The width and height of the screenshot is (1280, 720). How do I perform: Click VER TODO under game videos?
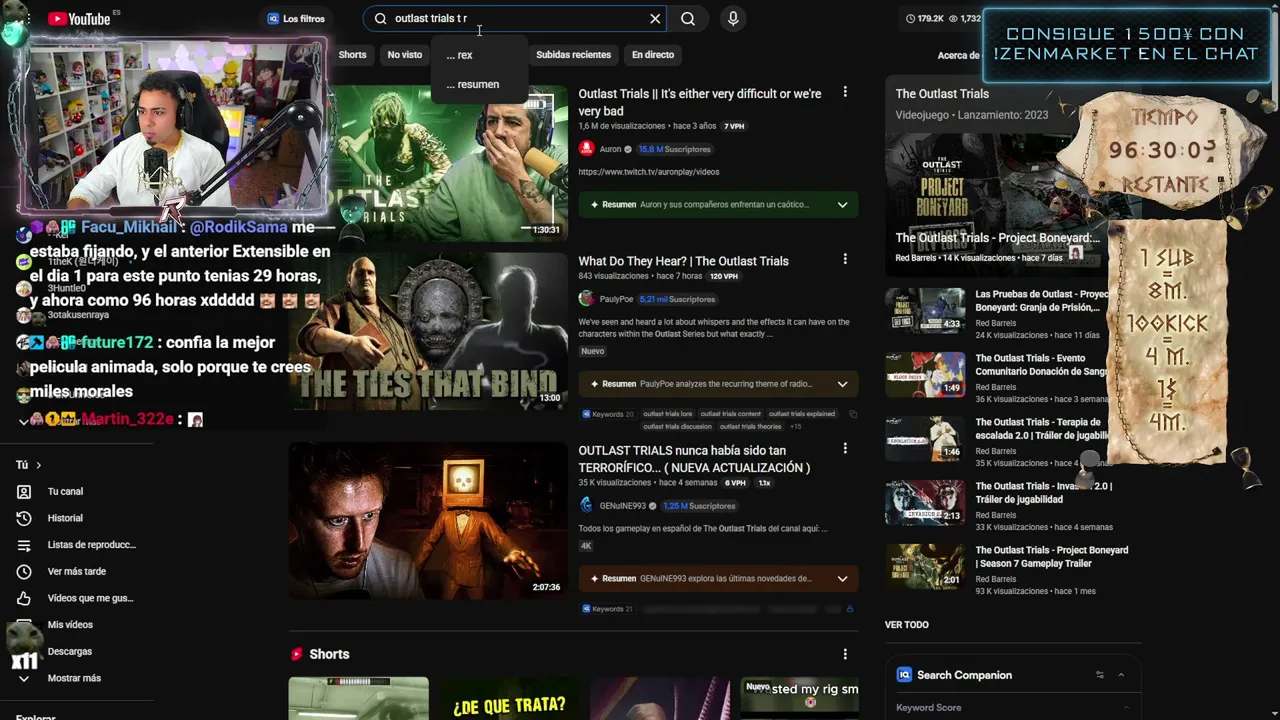click(907, 625)
